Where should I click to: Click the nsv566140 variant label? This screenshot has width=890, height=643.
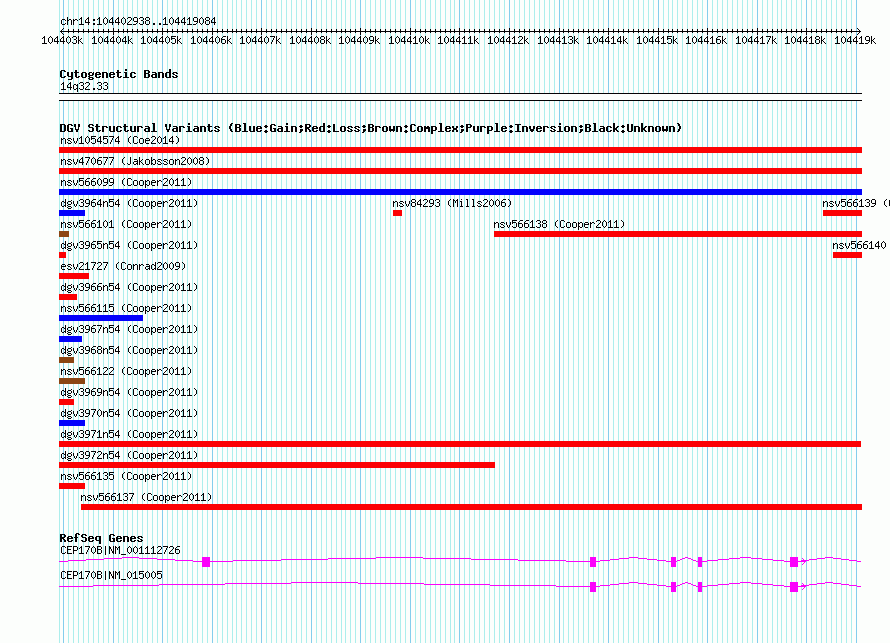coord(859,245)
